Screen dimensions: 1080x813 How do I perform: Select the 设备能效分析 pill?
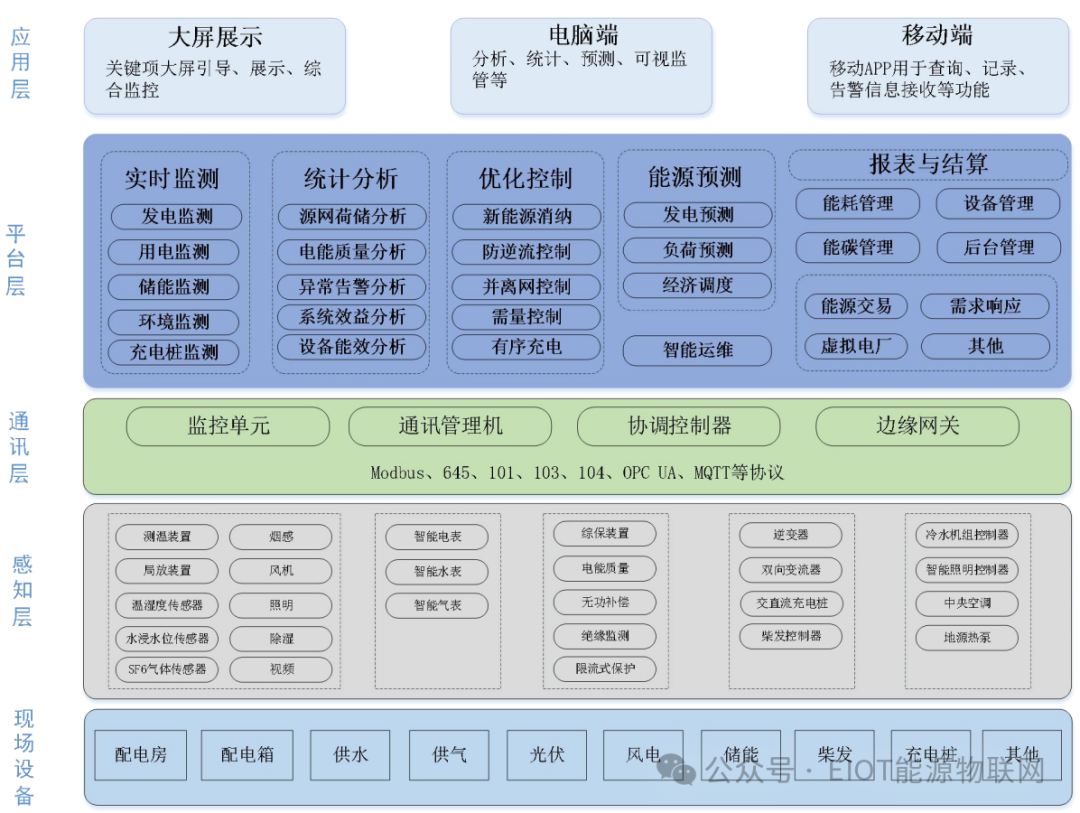352,347
